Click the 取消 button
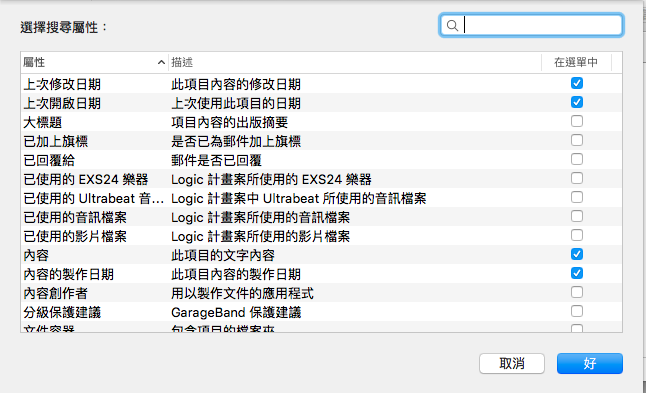Viewport: 646px width, 393px height. pyautogui.click(x=512, y=363)
